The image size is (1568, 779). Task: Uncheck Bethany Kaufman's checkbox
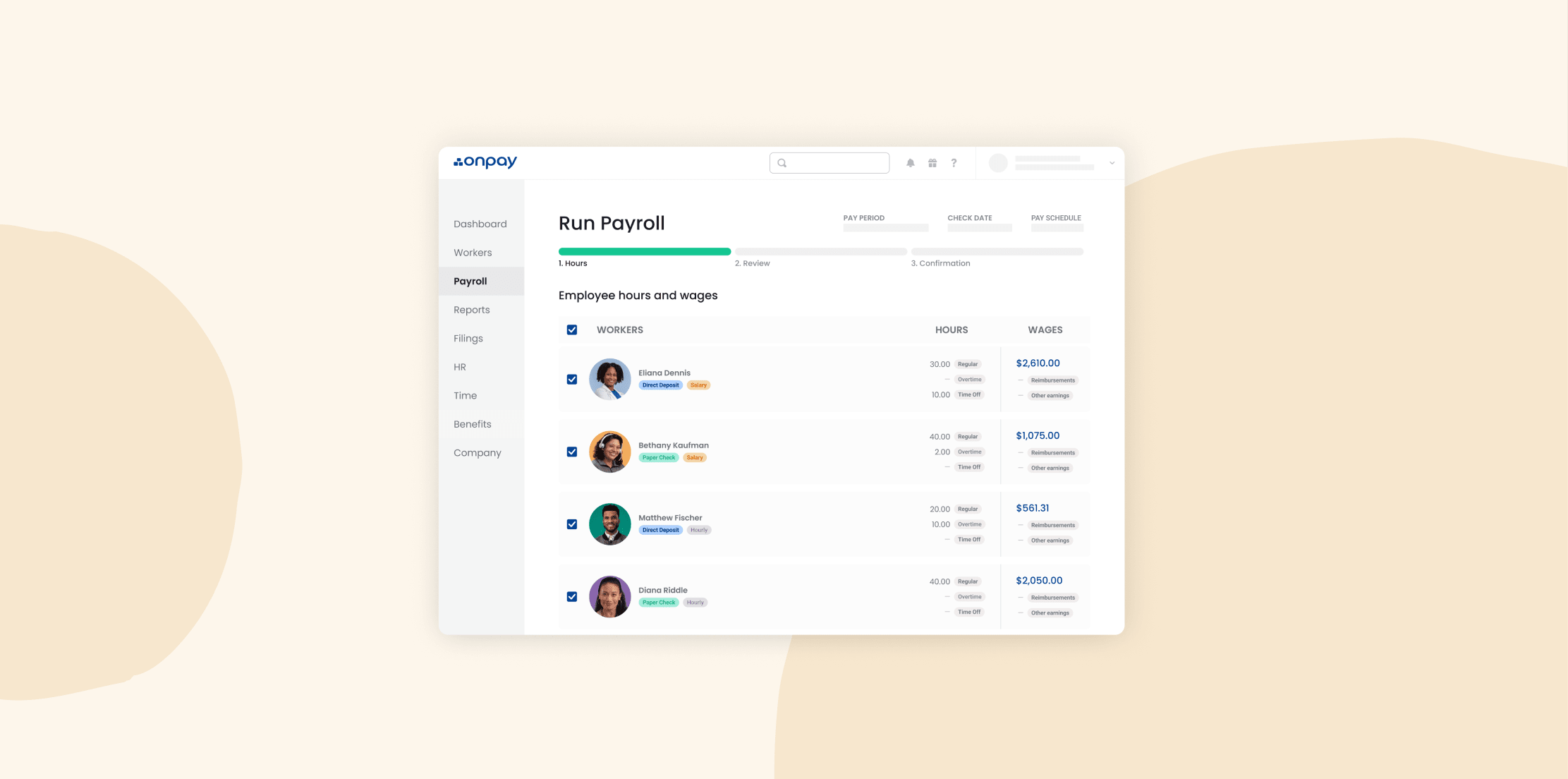(x=572, y=452)
